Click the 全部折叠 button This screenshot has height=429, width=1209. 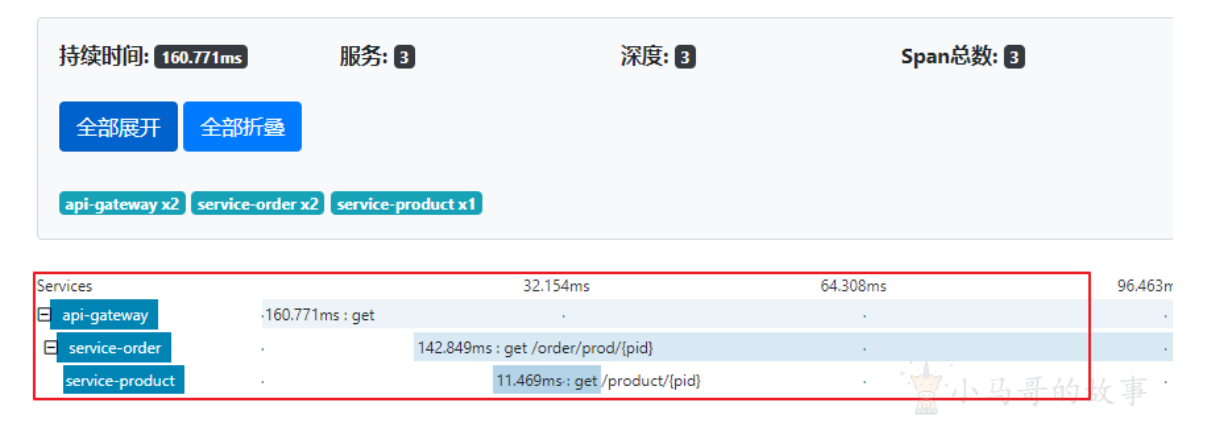click(x=242, y=127)
